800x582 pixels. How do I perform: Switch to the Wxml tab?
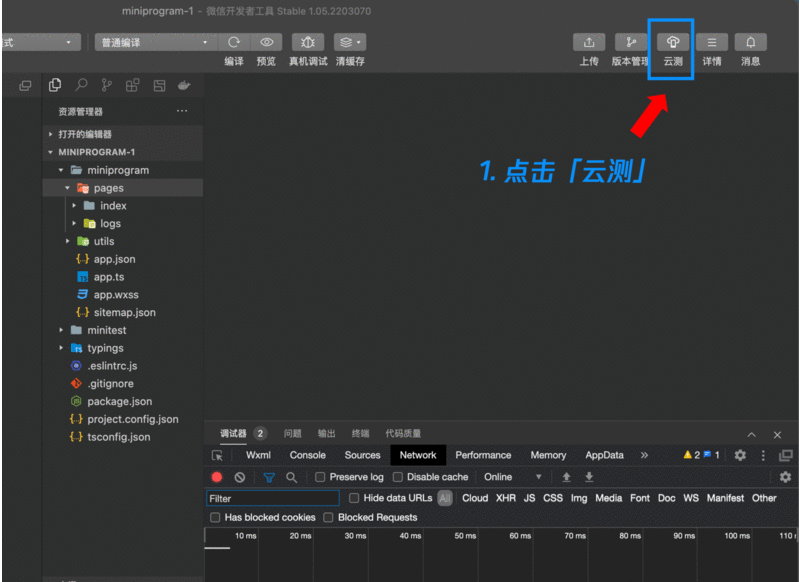(258, 455)
